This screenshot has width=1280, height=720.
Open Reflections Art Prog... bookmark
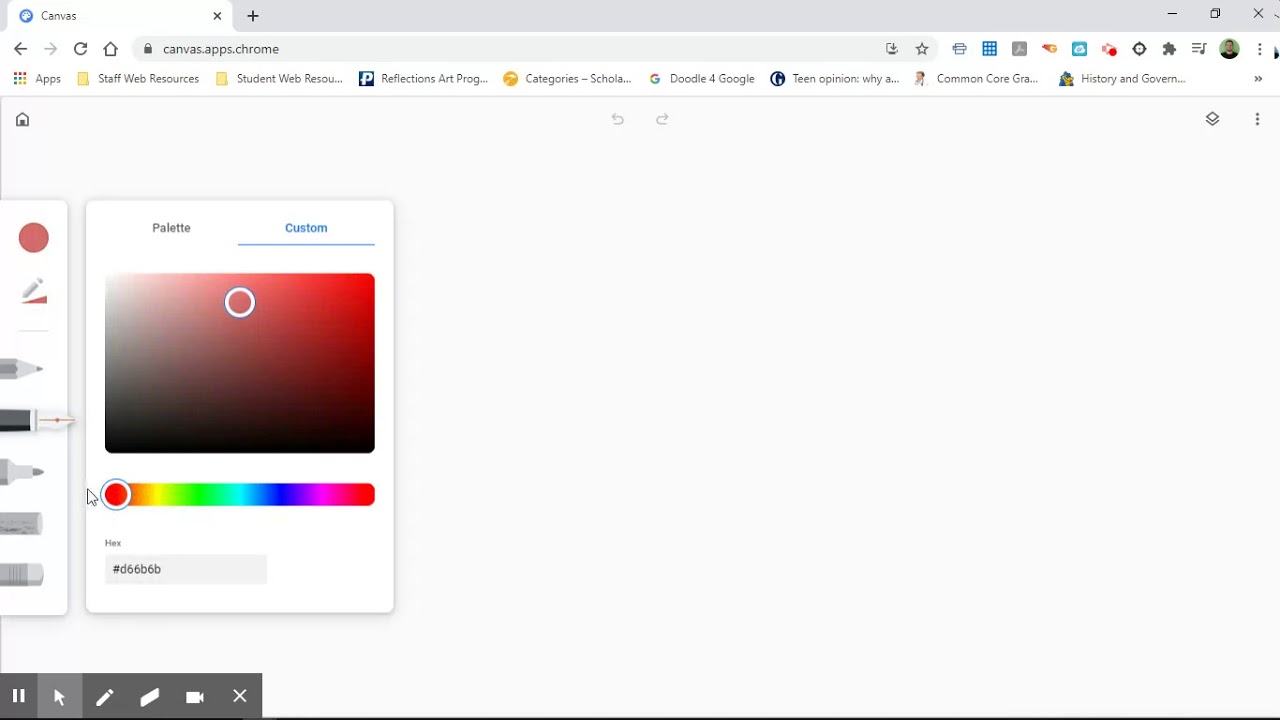pos(423,79)
